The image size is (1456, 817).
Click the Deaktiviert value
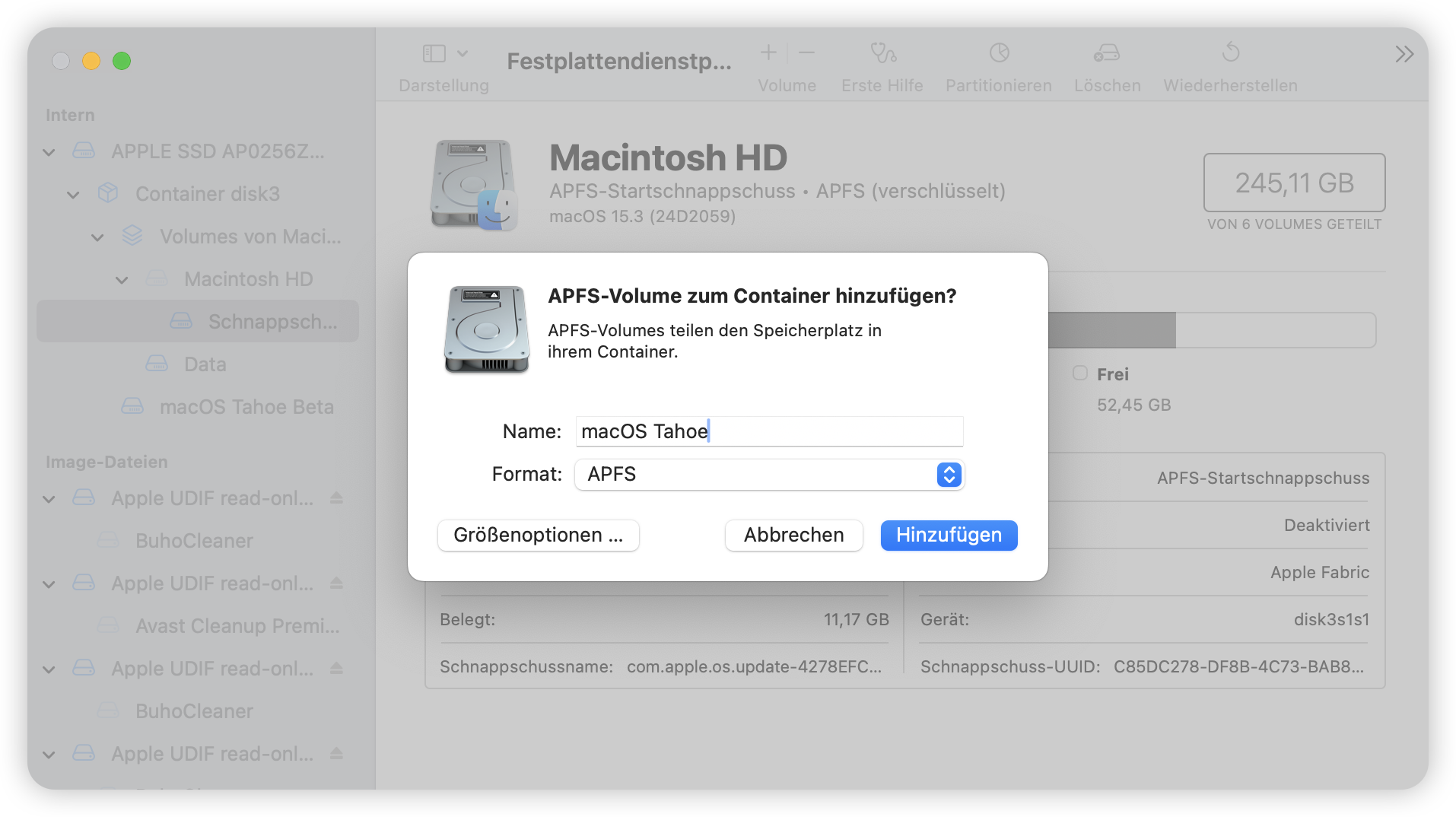(1327, 525)
